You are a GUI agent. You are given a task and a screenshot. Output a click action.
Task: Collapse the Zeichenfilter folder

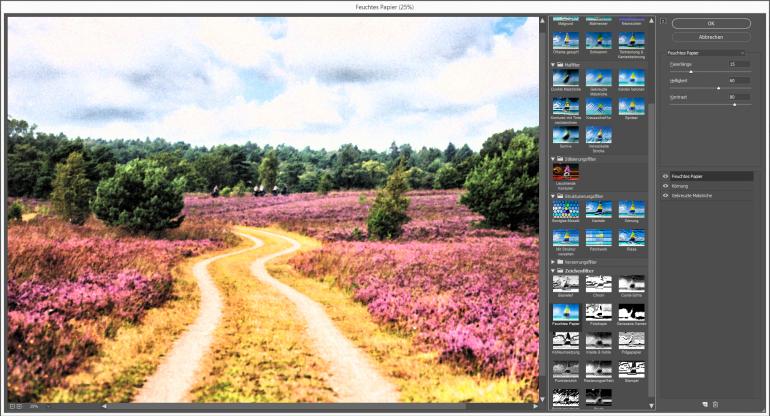click(x=553, y=271)
